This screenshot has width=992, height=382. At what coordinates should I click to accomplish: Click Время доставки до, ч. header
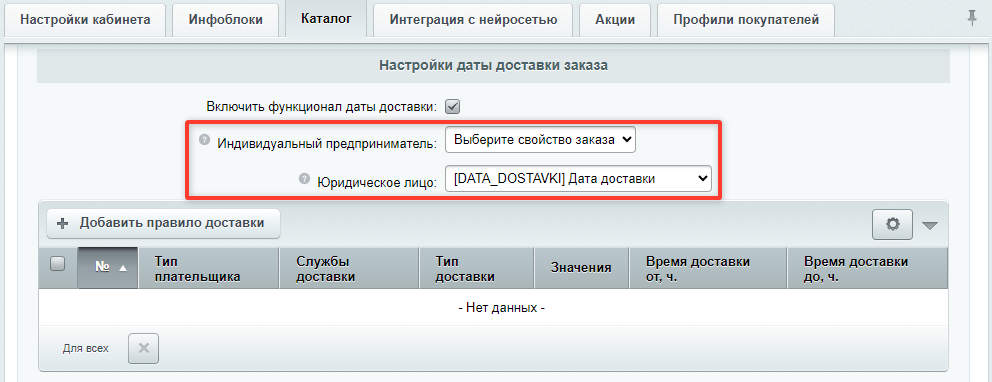(867, 268)
